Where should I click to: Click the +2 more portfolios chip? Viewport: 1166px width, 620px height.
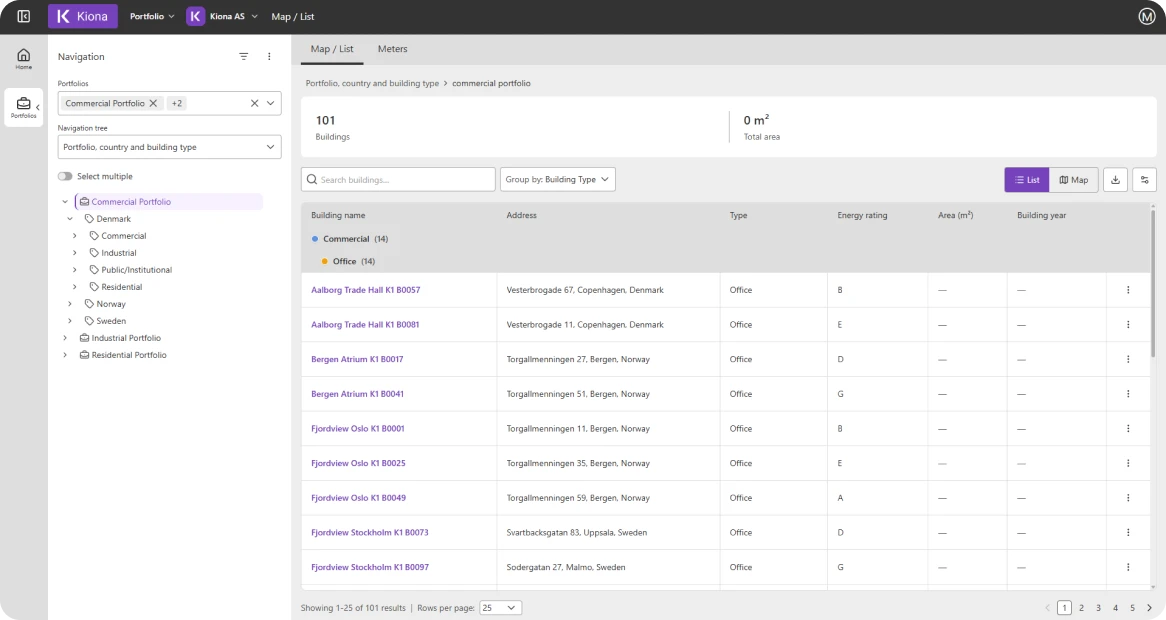[x=176, y=103]
